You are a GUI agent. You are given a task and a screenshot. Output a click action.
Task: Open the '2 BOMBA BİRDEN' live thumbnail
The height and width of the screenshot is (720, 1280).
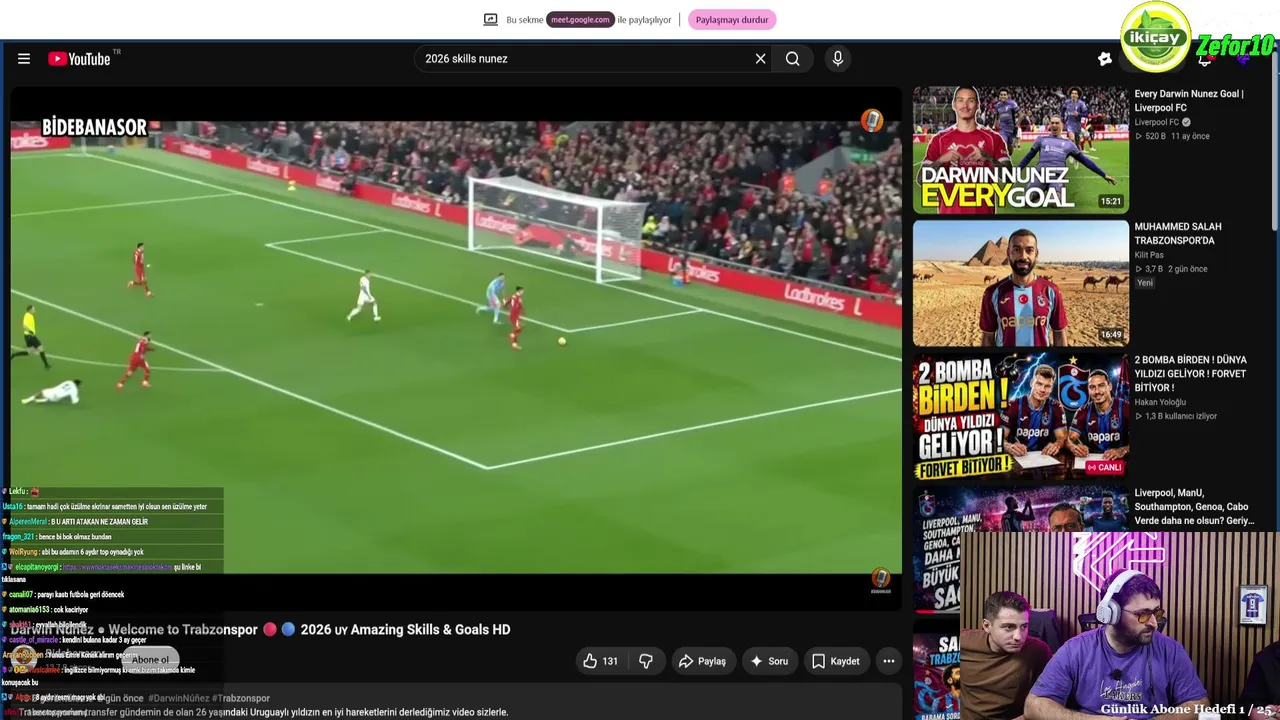point(1021,416)
